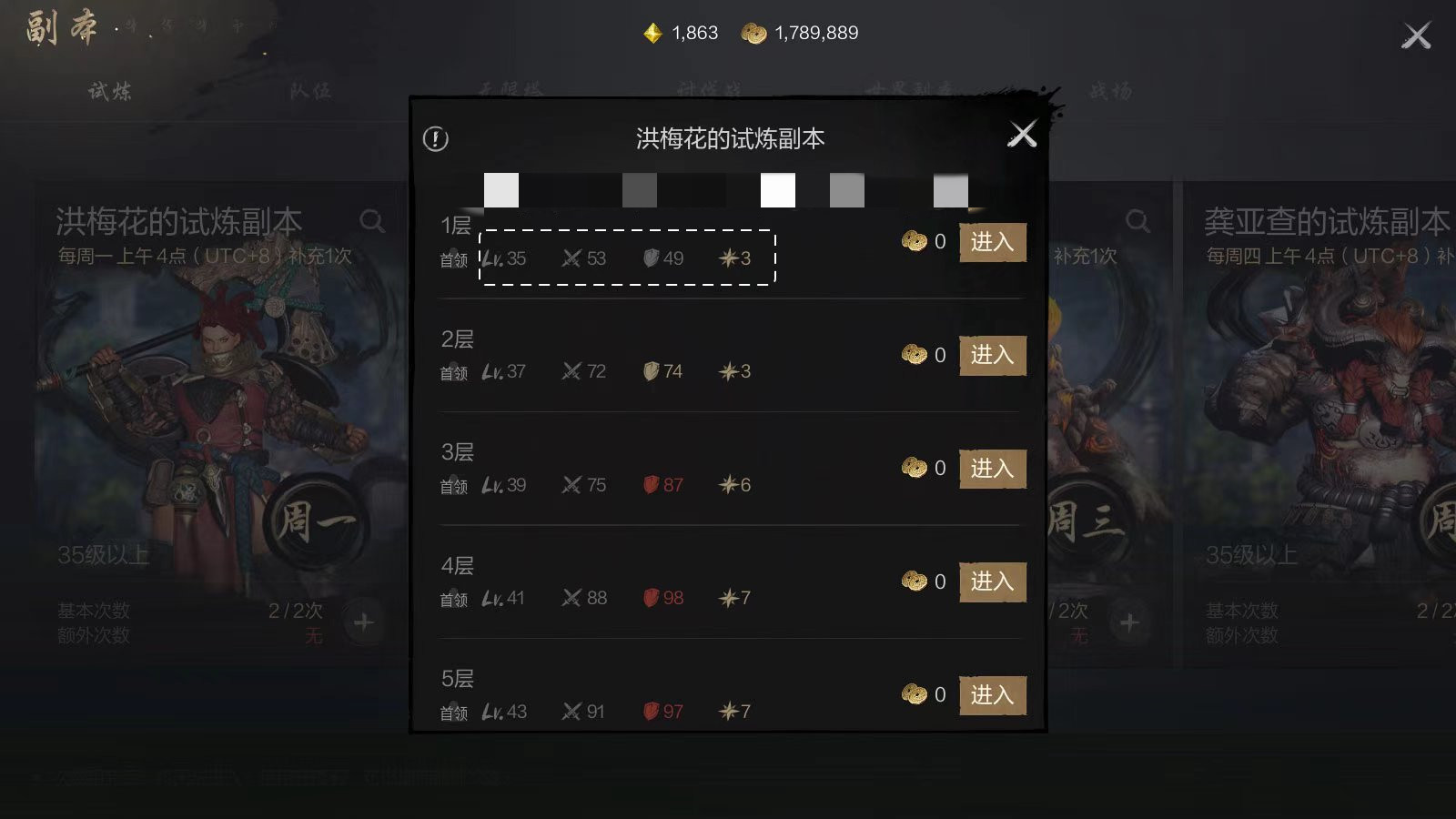Add extra attempts on Wednesday dungeon card
The width and height of the screenshot is (1456, 819).
tap(1129, 623)
